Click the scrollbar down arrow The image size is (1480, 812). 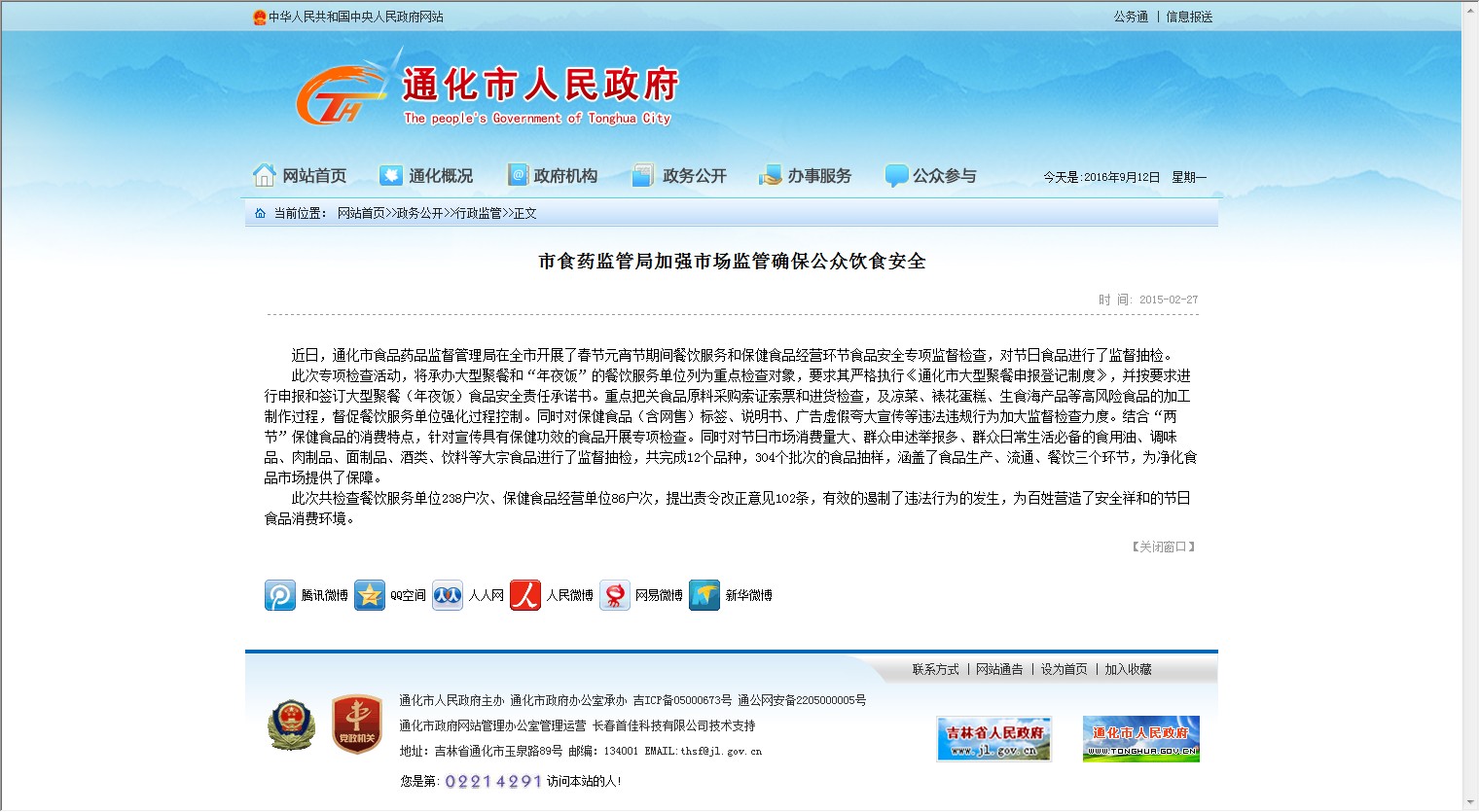[1469, 803]
